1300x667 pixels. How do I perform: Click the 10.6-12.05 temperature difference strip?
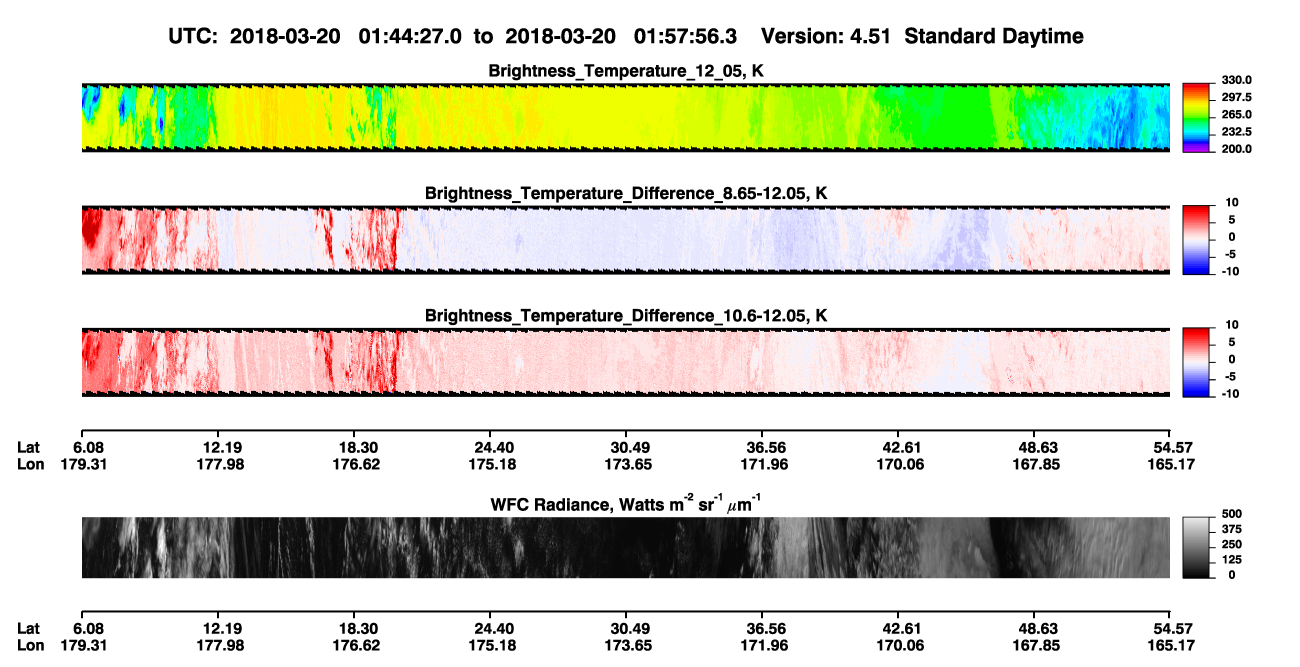point(625,361)
